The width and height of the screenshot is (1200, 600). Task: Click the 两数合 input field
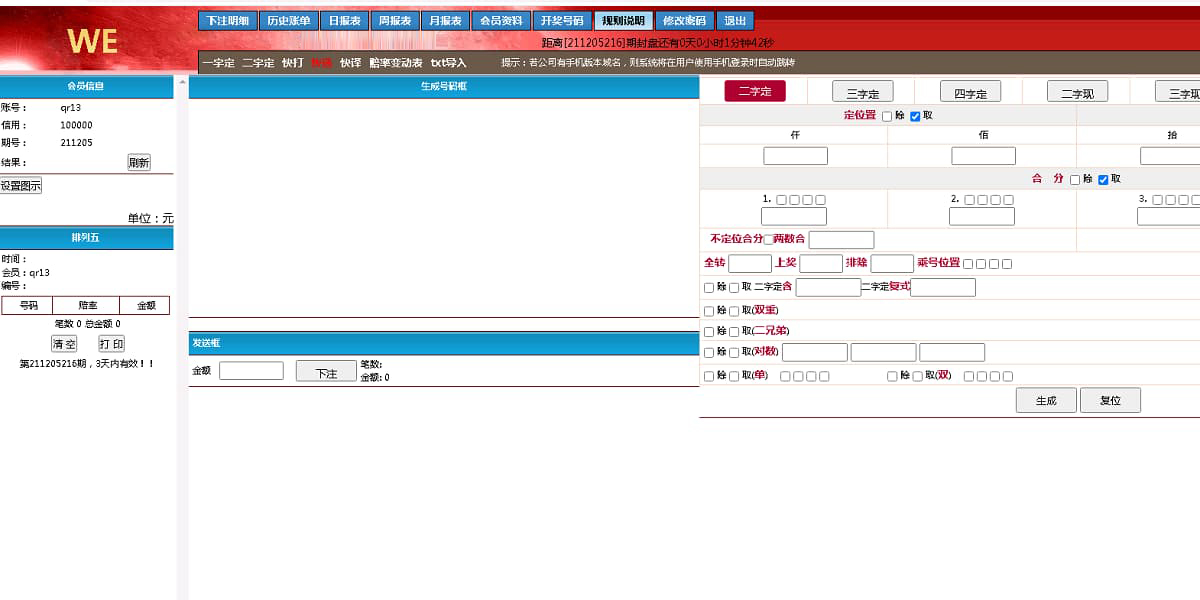[x=841, y=240]
